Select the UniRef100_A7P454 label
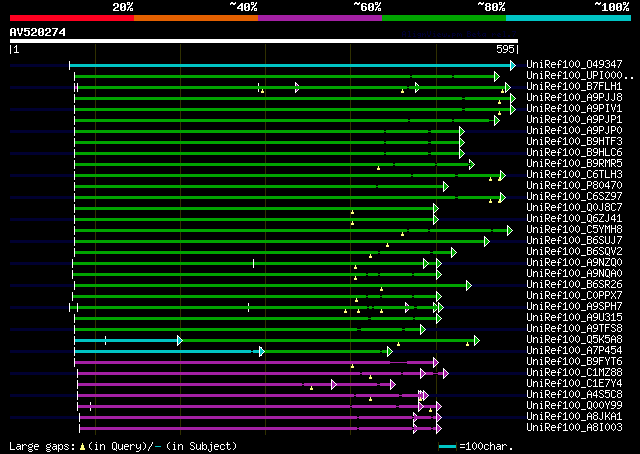This screenshot has height=454, width=640. point(574,351)
